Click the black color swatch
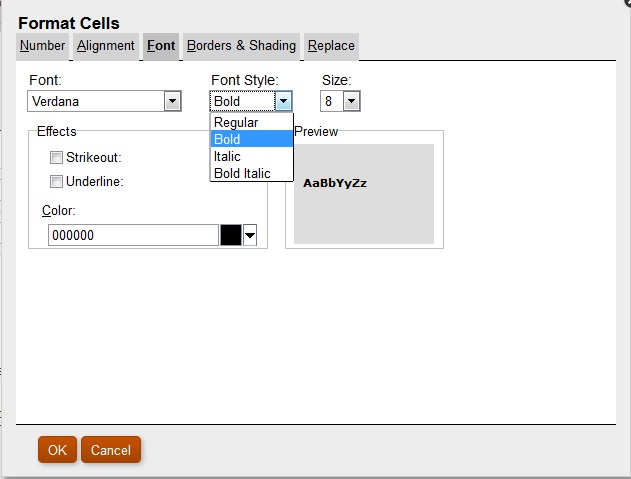Image resolution: width=631 pixels, height=479 pixels. click(x=231, y=235)
